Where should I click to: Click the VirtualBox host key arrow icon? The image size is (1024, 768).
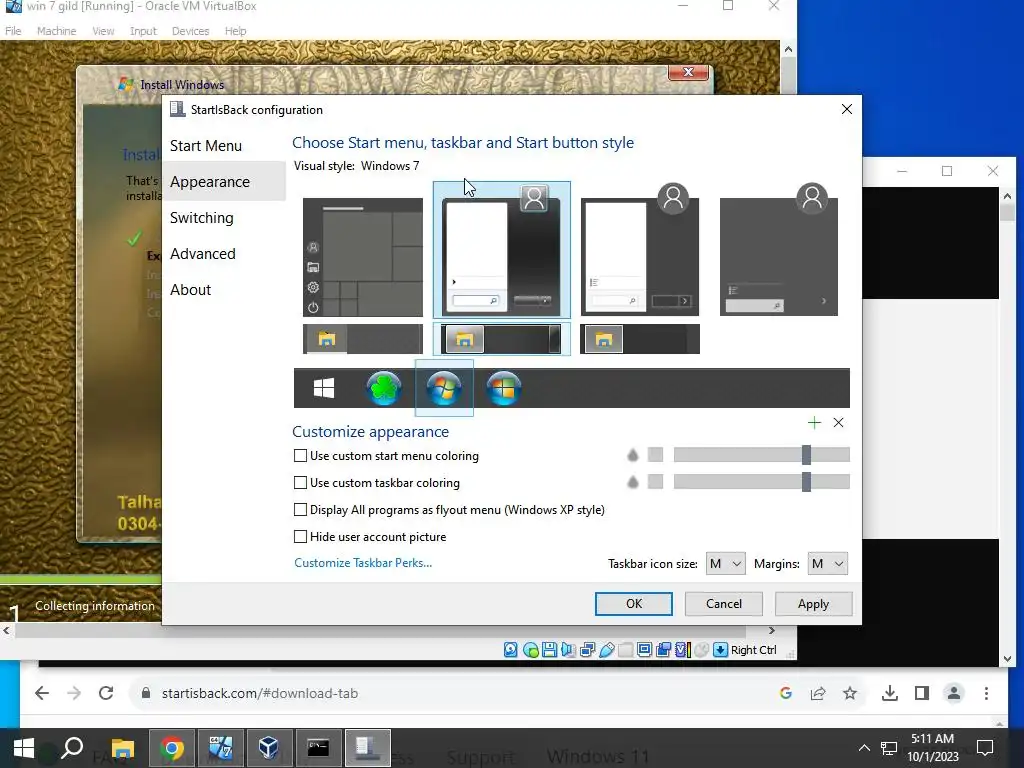720,650
